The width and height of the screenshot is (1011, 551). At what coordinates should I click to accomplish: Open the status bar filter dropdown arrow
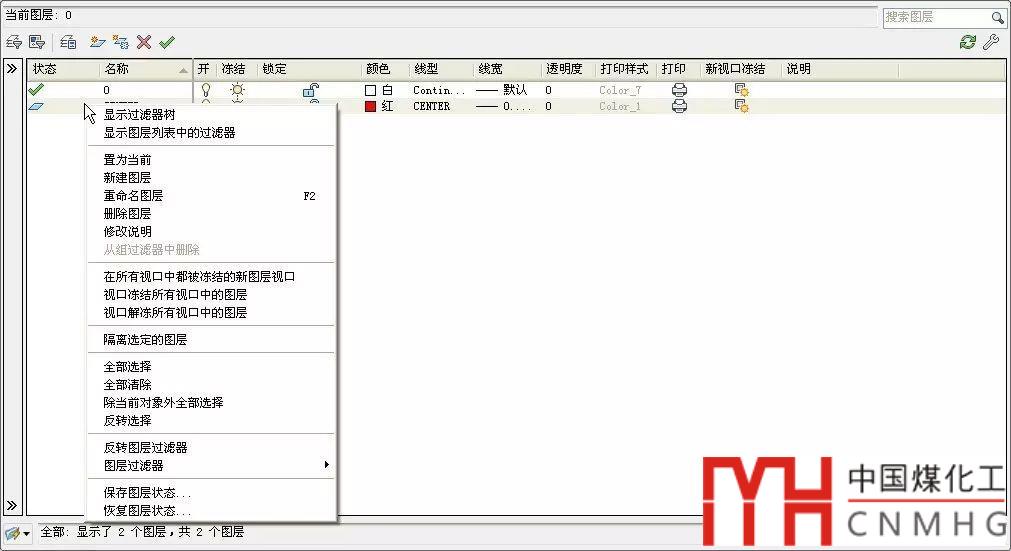click(x=26, y=534)
